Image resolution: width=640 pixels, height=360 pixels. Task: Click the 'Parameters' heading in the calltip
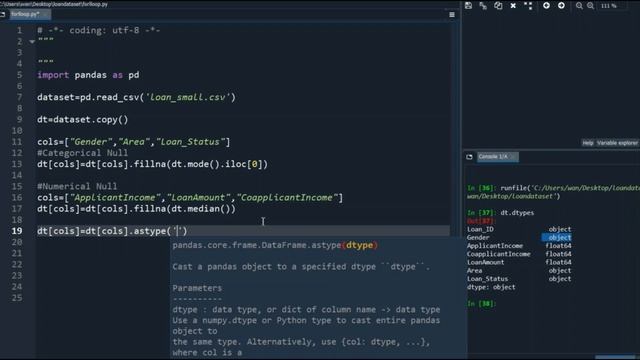[x=197, y=288]
